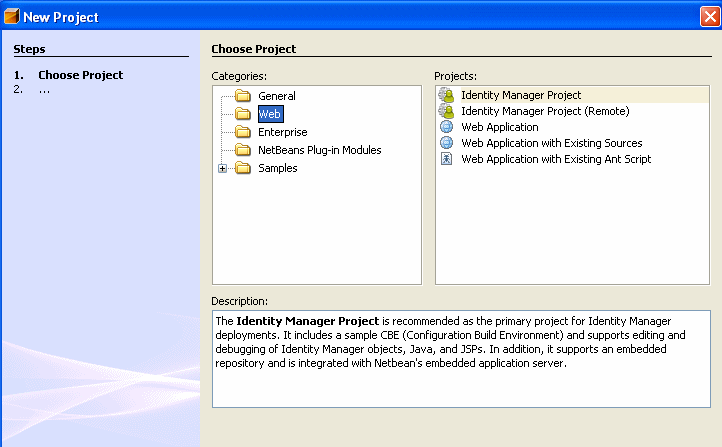Screen dimensions: 722x447
Task: Select the Web category
Action: pos(270,114)
